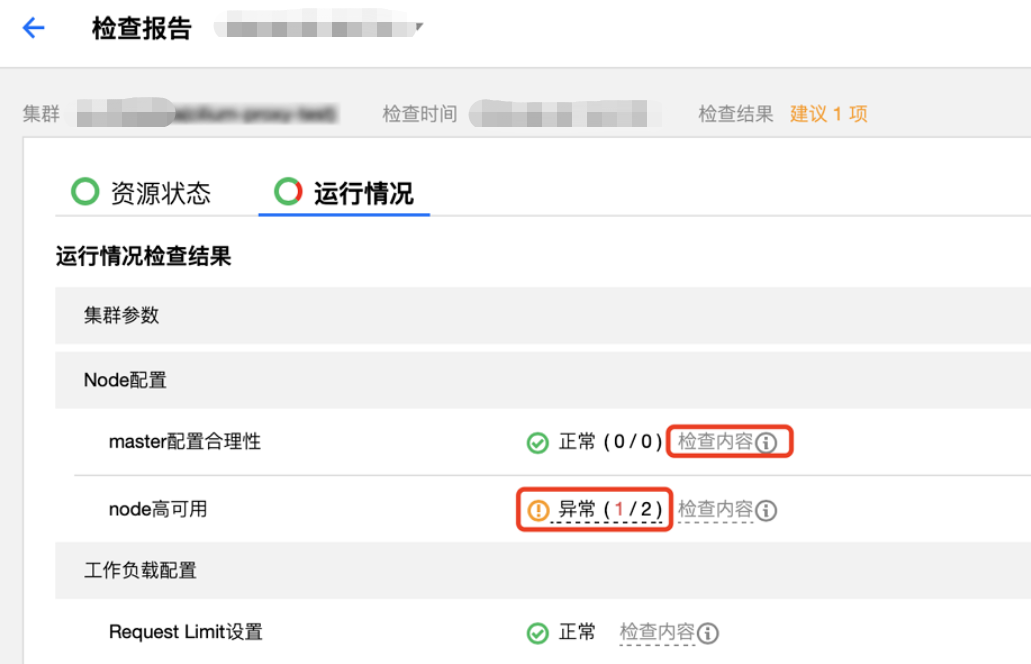Click orange warning icon for node高可用
Image resolution: width=1031 pixels, height=664 pixels.
(x=538, y=510)
